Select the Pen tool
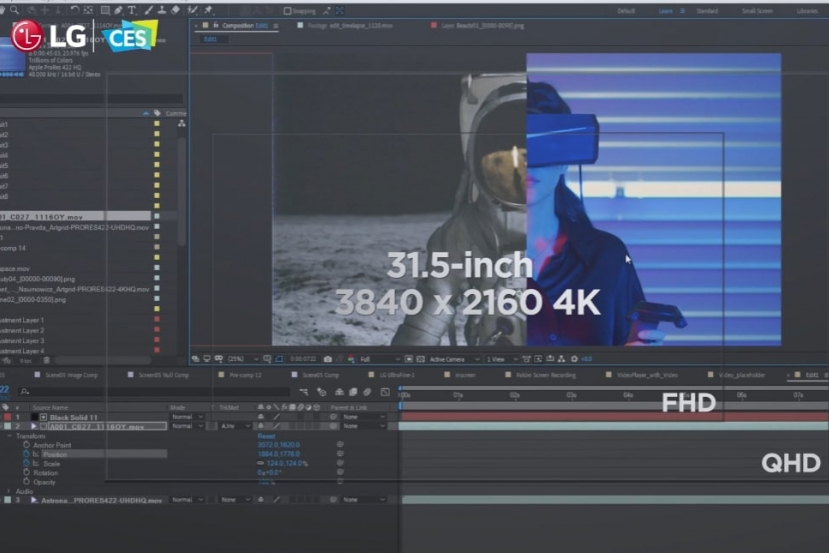829x553 pixels. click(118, 10)
